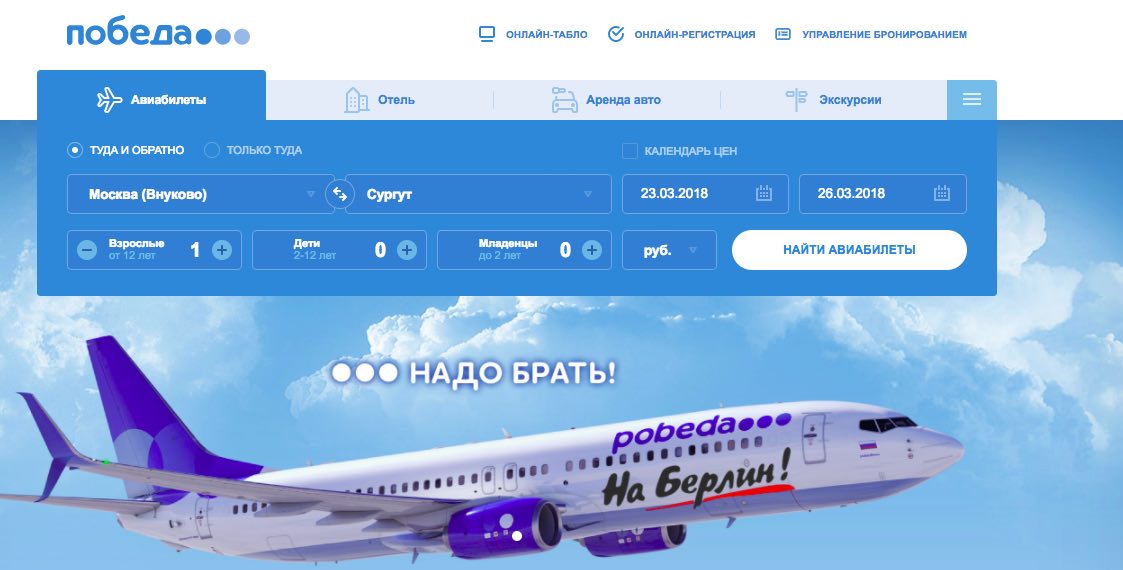1123x570 pixels.
Task: Click the return date calendar icon
Action: [942, 193]
